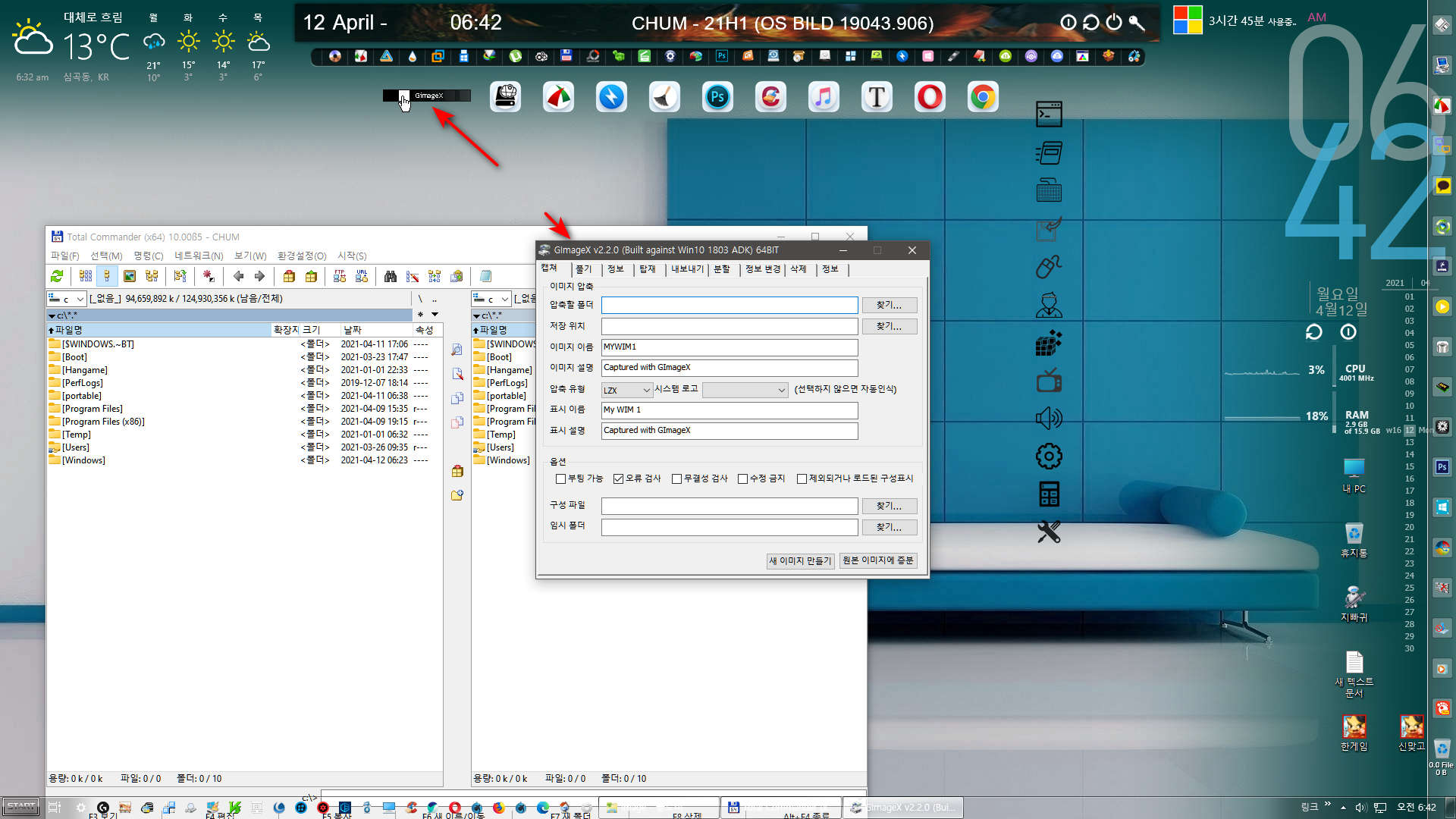This screenshot has width=1456, height=819.
Task: Expand left panel c:\*.* path history arrow
Action: point(52,315)
